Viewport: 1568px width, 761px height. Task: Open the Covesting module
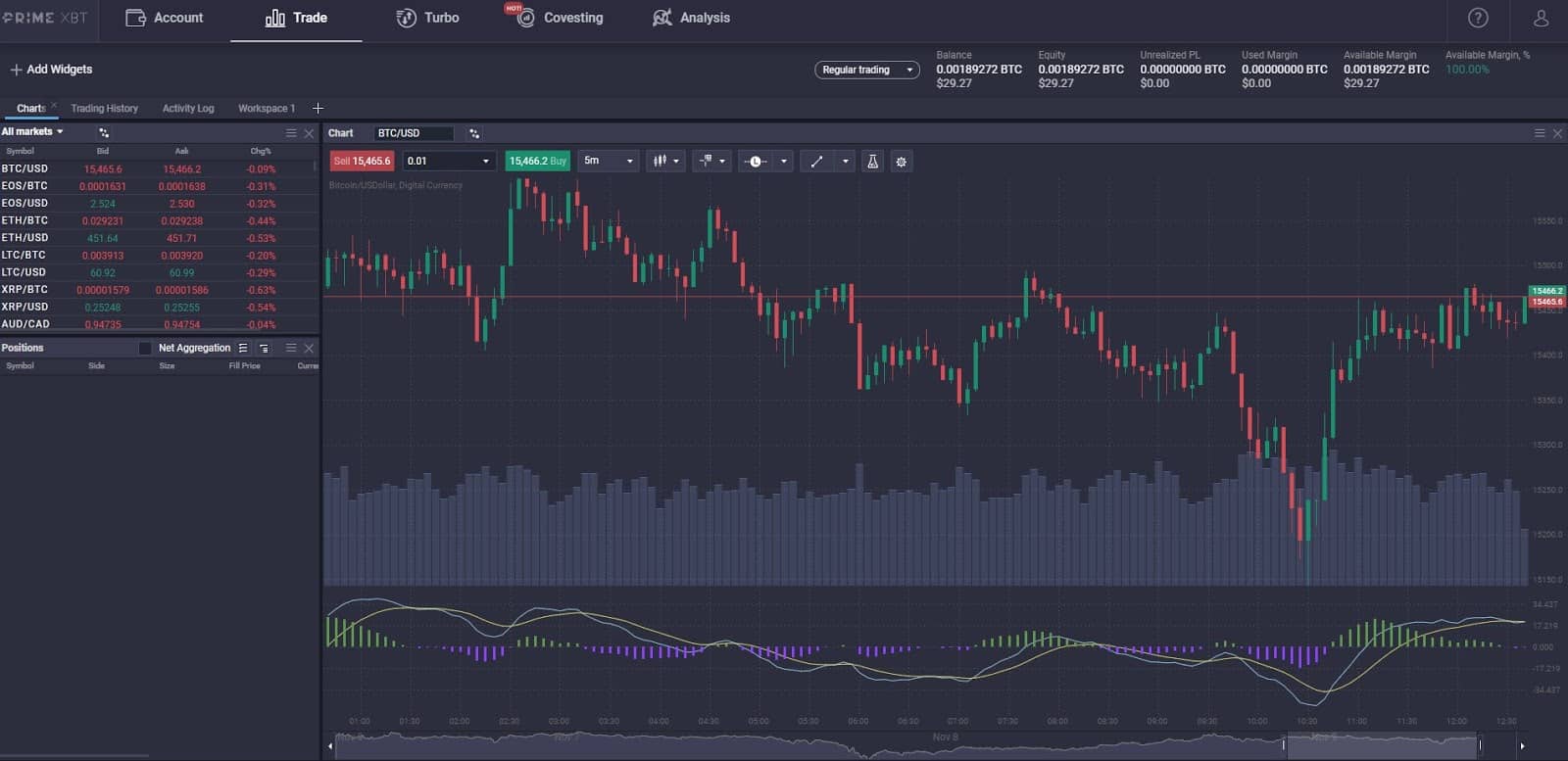pos(560,18)
